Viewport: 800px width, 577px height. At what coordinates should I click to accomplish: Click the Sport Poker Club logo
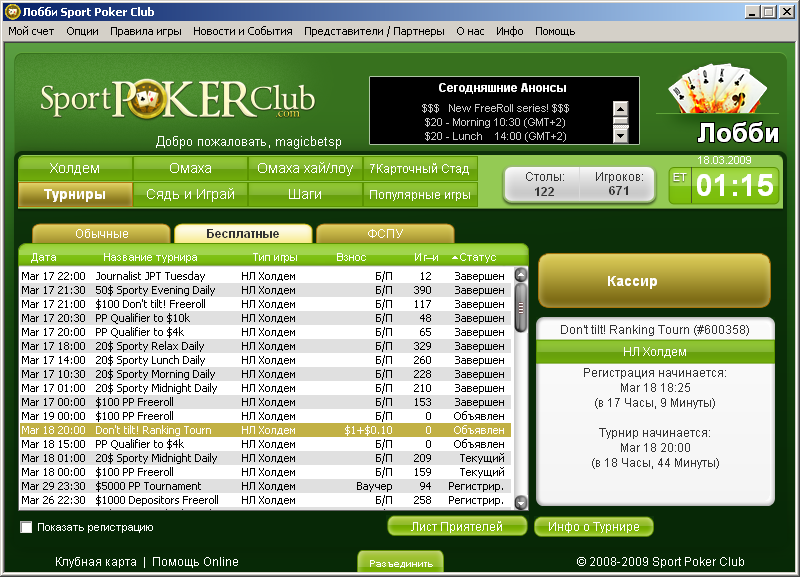(177, 99)
